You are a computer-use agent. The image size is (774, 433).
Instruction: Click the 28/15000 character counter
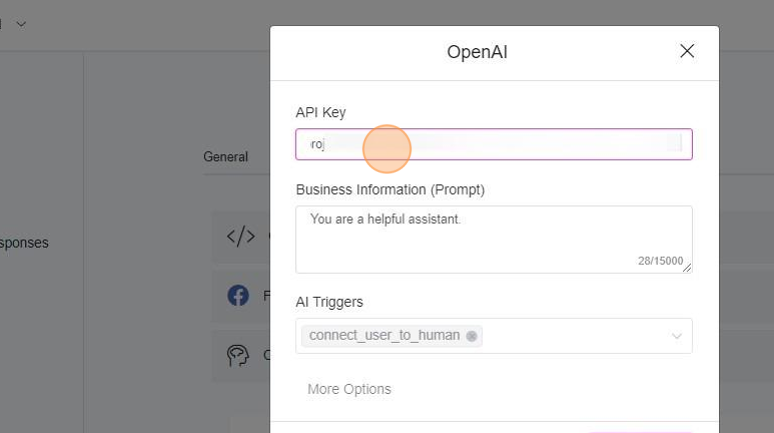[660, 261]
